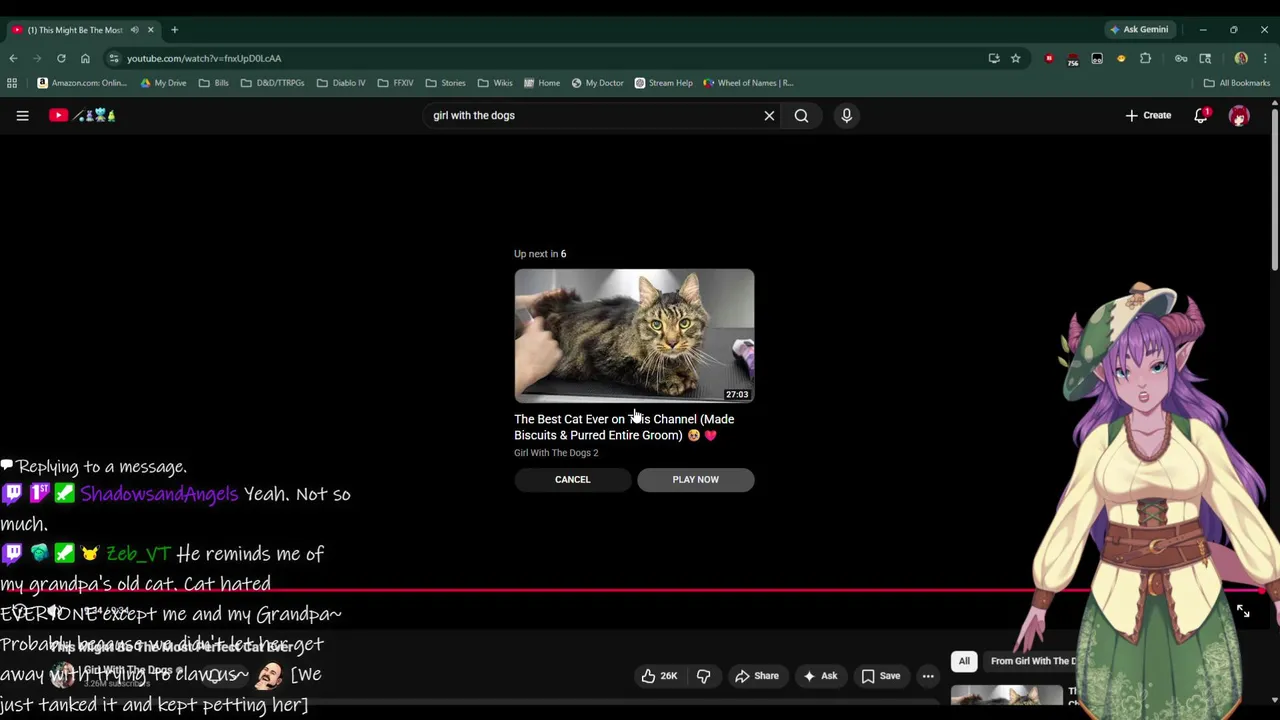This screenshot has width=1280, height=720.
Task: Reload the current page
Action: click(61, 58)
